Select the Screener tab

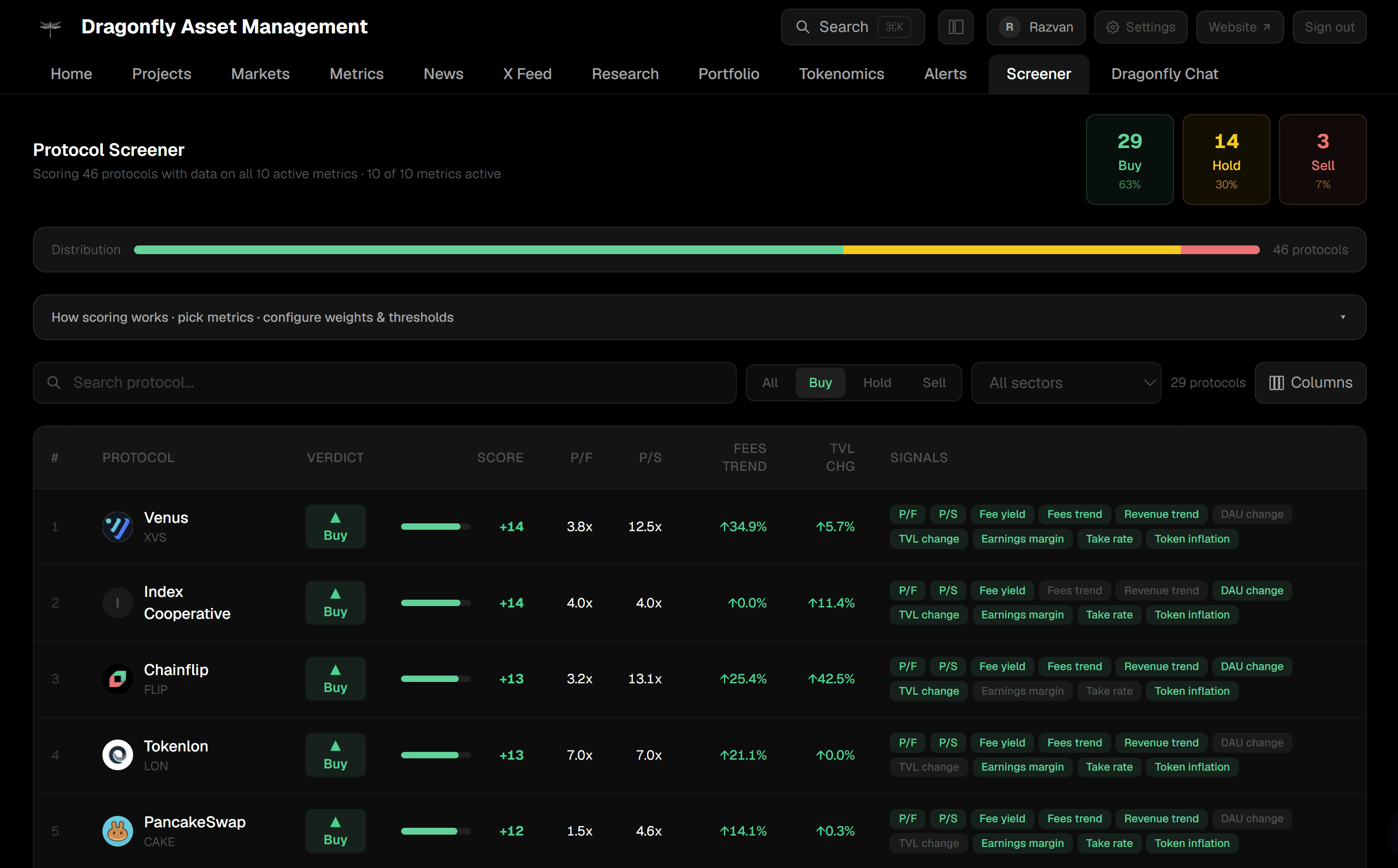(x=1039, y=74)
